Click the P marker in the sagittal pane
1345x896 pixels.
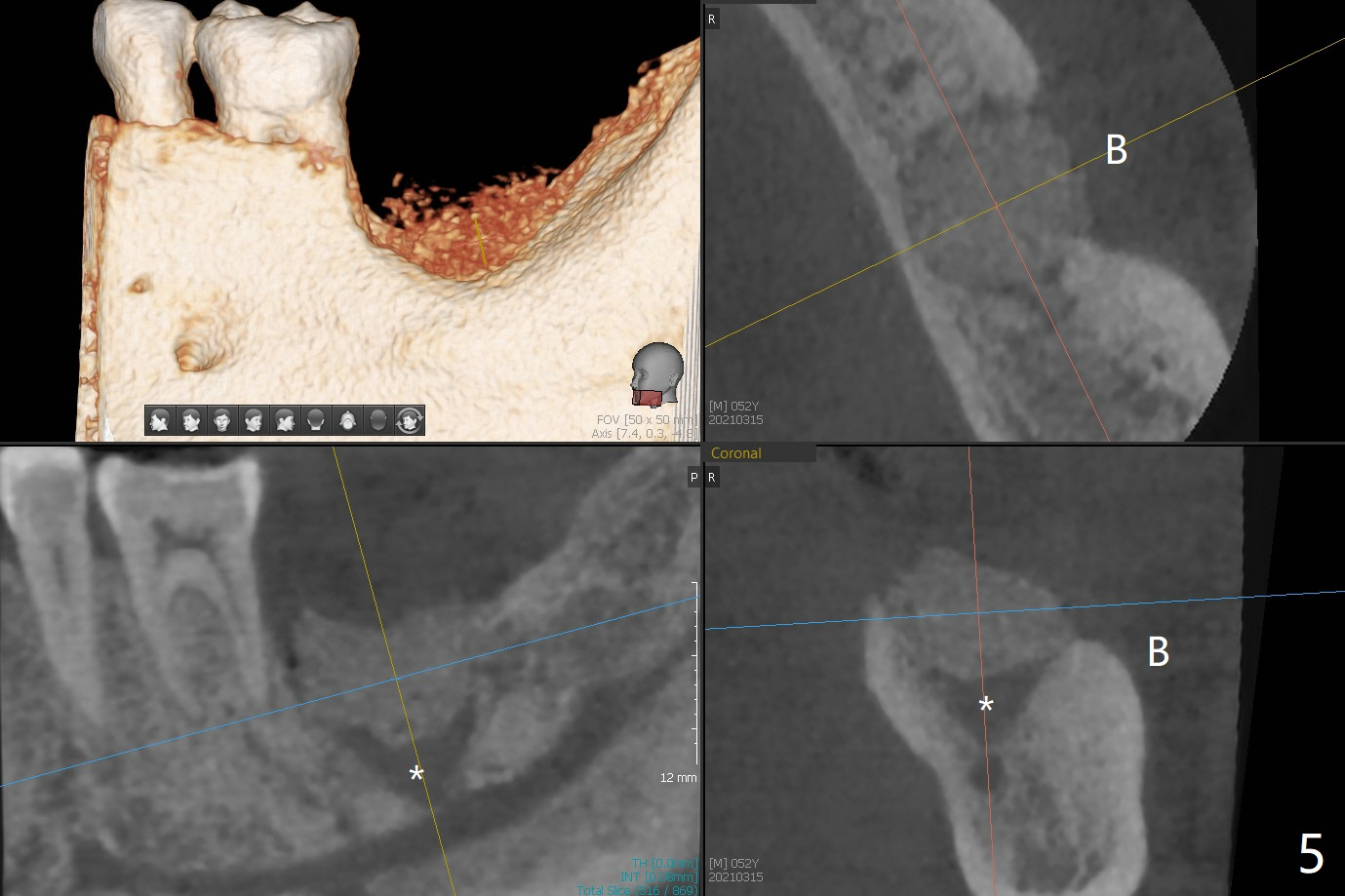coord(693,477)
